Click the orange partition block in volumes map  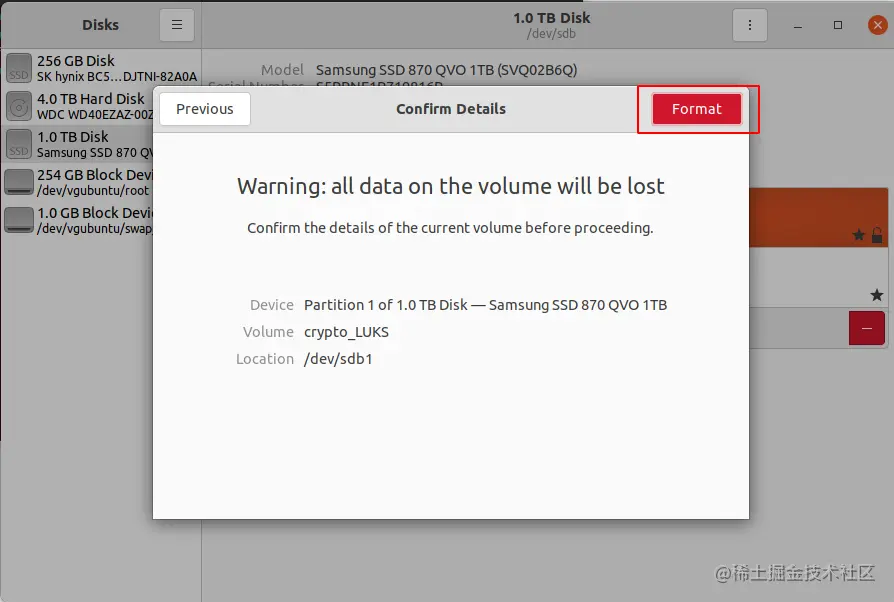point(819,218)
